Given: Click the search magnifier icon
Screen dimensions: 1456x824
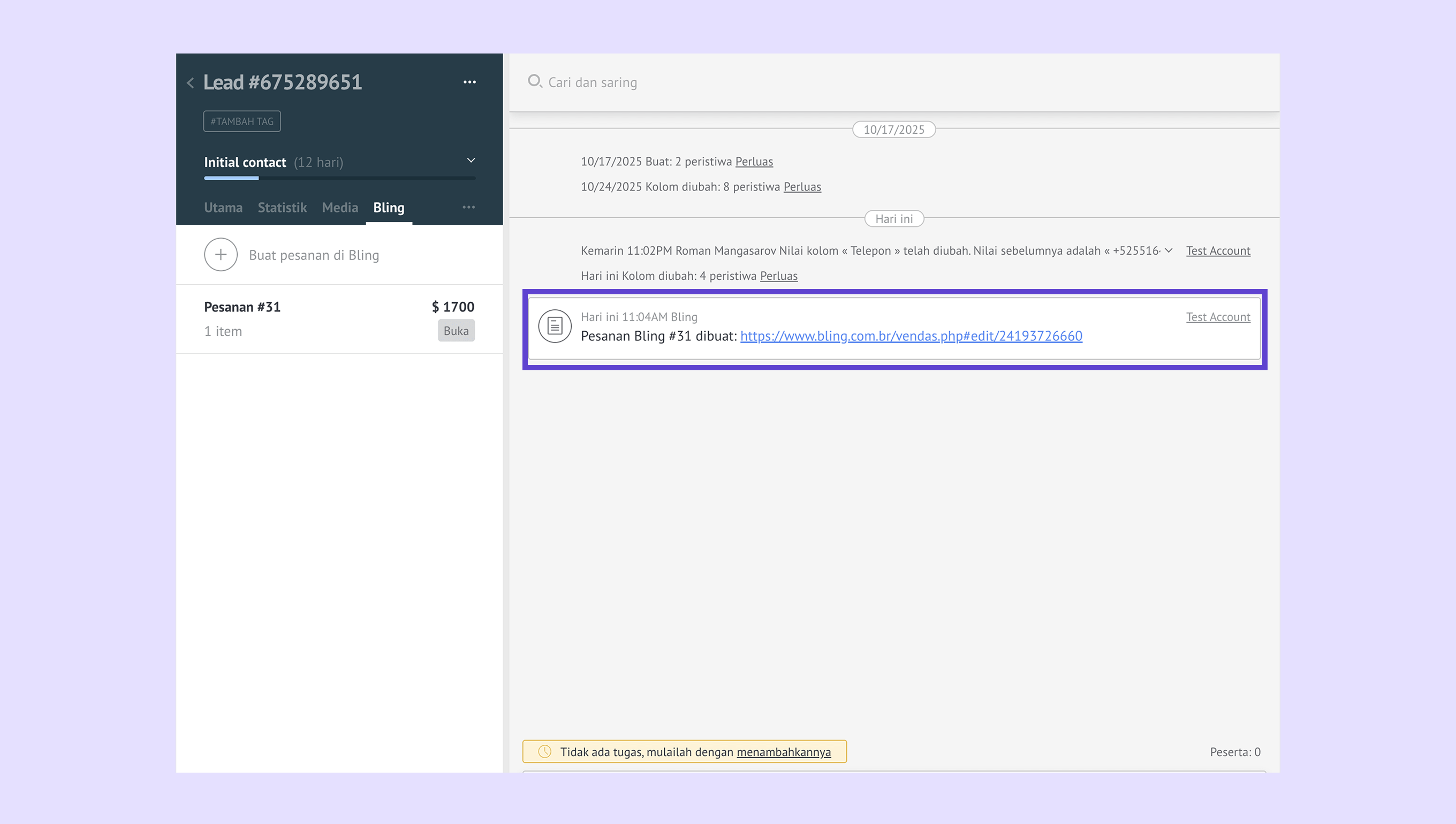Looking at the screenshot, I should 534,81.
